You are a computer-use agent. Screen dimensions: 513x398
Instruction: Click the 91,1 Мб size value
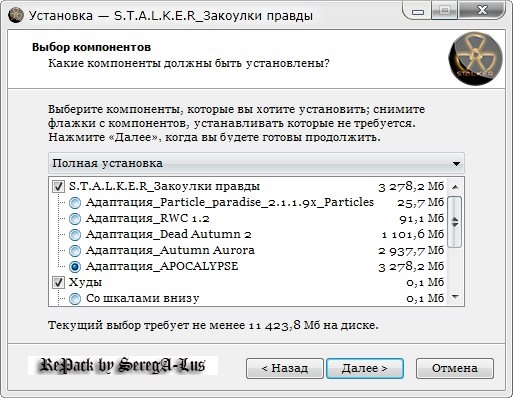coord(422,219)
